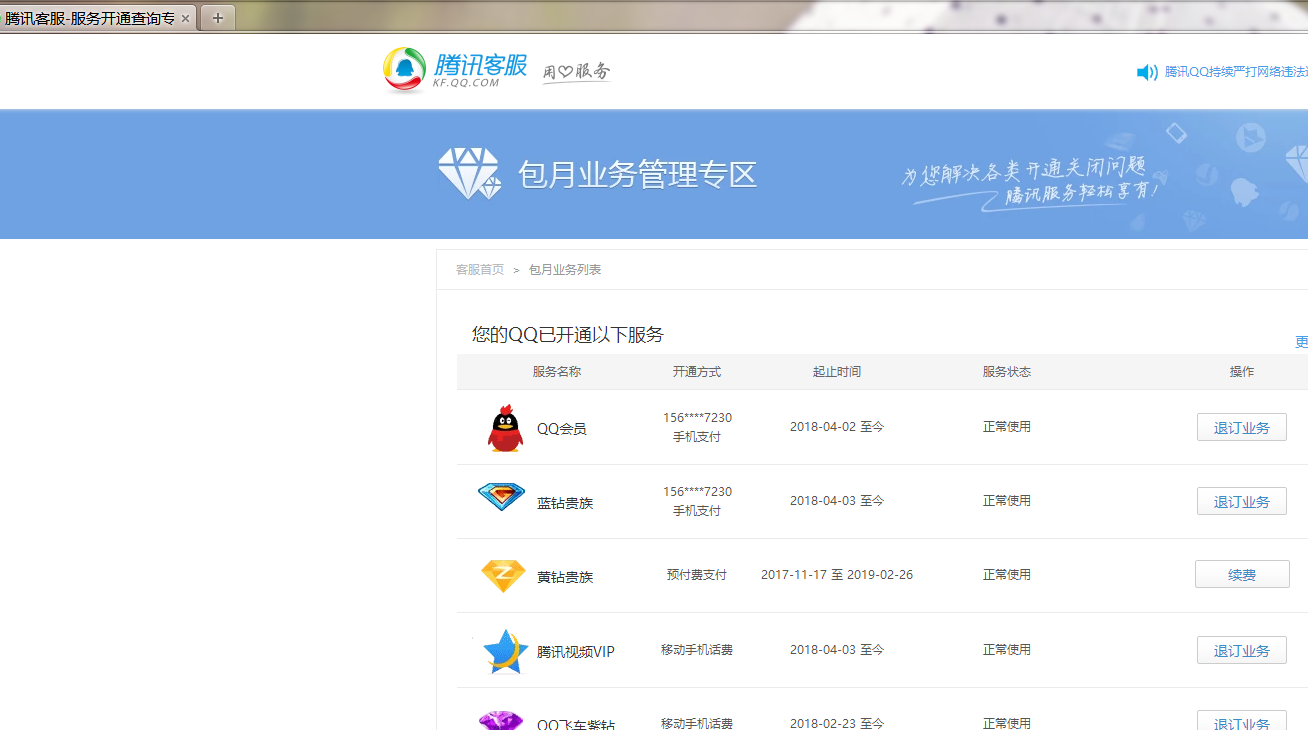Viewport: 1308px width, 730px height.
Task: Open the 腾讯QQ持续严打网络违法 announcement link
Action: [x=1236, y=72]
